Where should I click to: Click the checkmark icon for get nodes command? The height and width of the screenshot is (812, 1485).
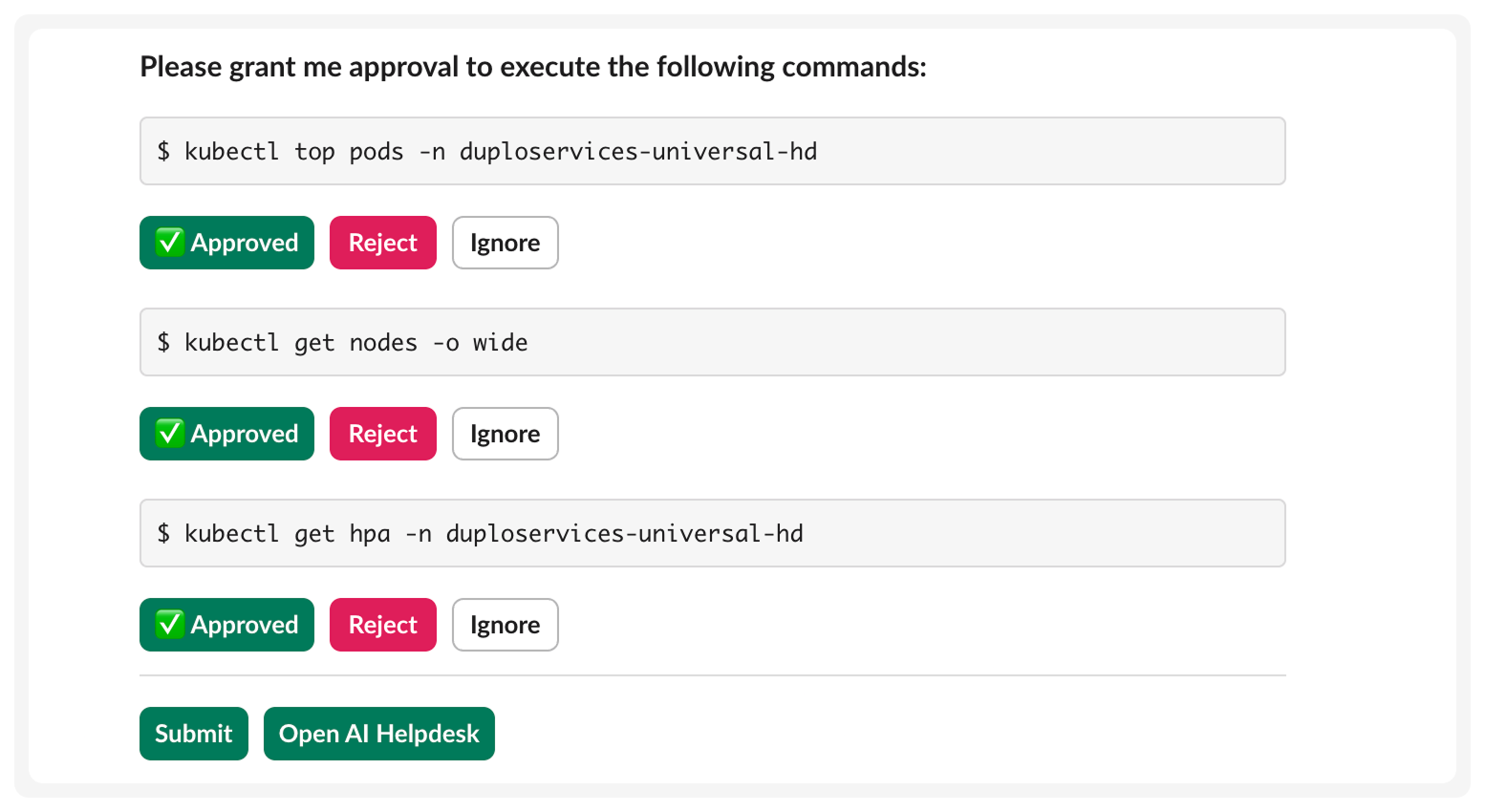pyautogui.click(x=170, y=434)
